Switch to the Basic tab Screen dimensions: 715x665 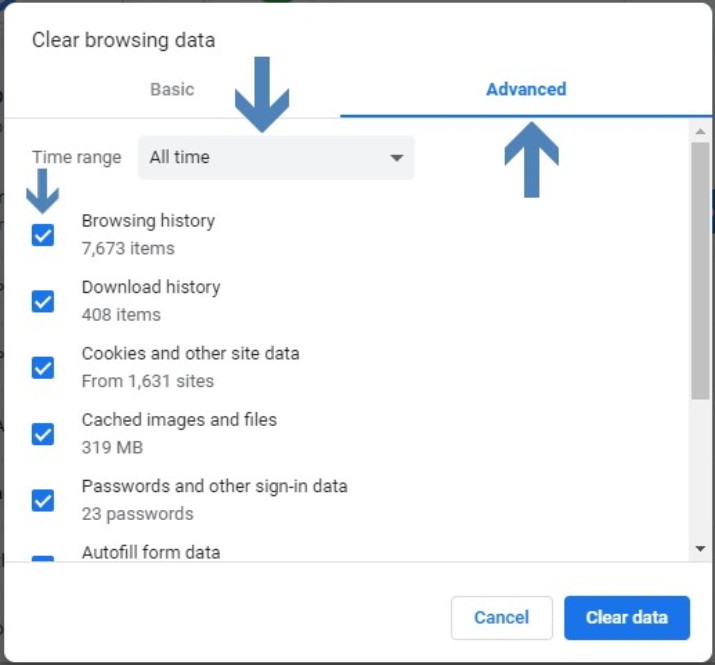(172, 89)
